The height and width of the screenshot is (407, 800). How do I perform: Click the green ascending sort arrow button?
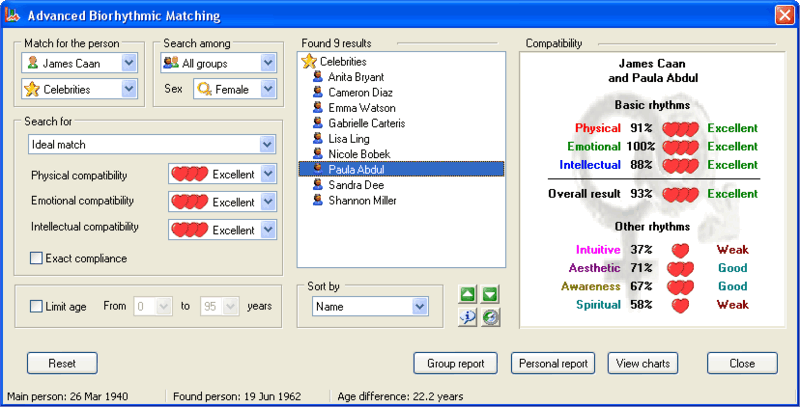[x=468, y=294]
